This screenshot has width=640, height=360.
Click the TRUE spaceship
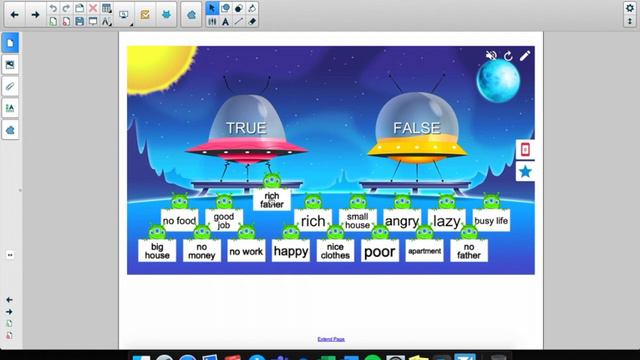coord(246,130)
